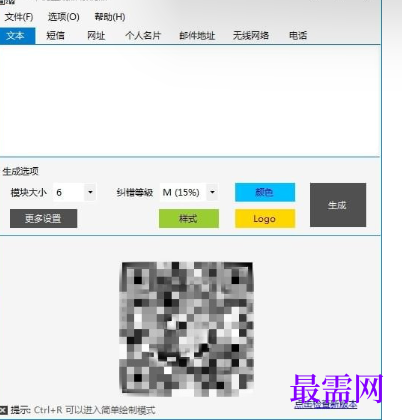Close the hint bar with the X icon
The height and width of the screenshot is (420, 402).
(3, 410)
